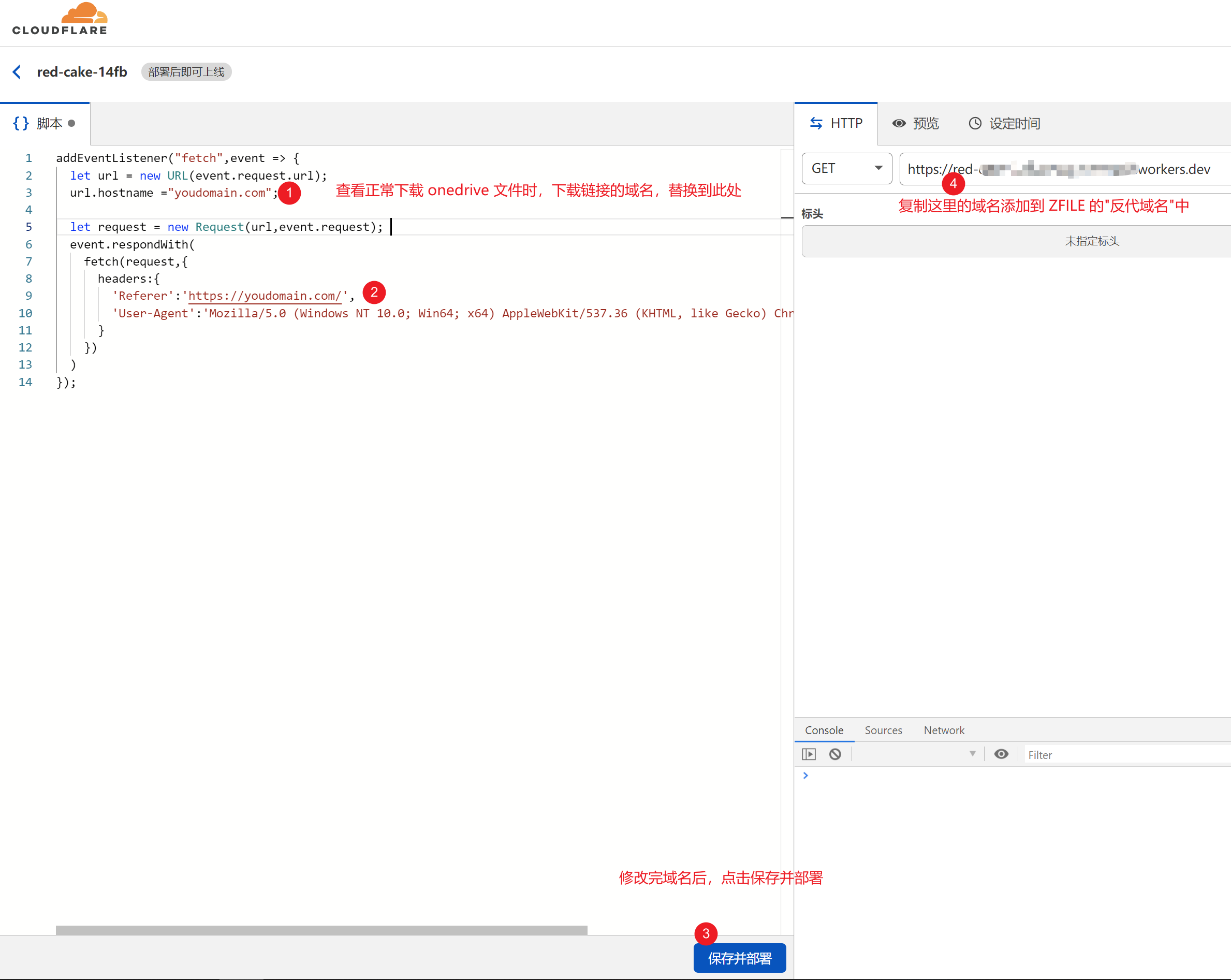
Task: Switch to the HTTP tab
Action: (x=836, y=123)
